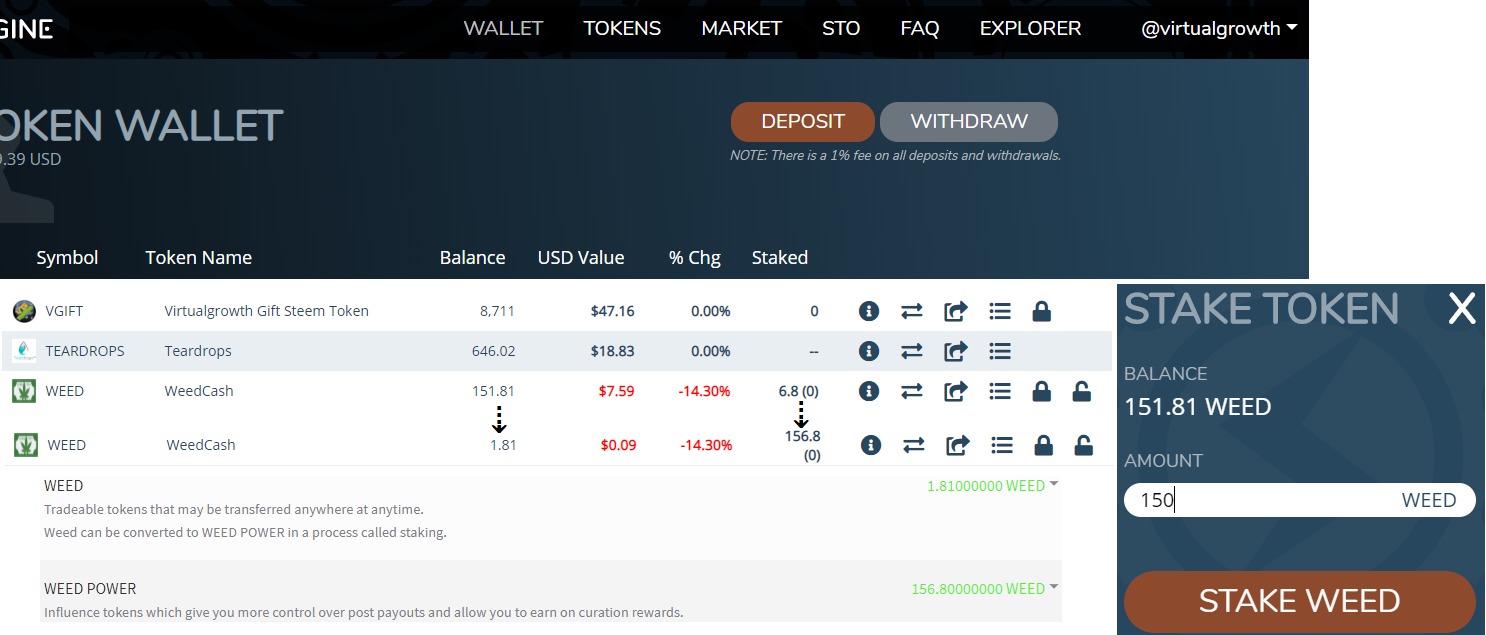Image resolution: width=1486 pixels, height=635 pixels.
Task: Click share/send icon in WEED 151.81 row
Action: point(955,391)
